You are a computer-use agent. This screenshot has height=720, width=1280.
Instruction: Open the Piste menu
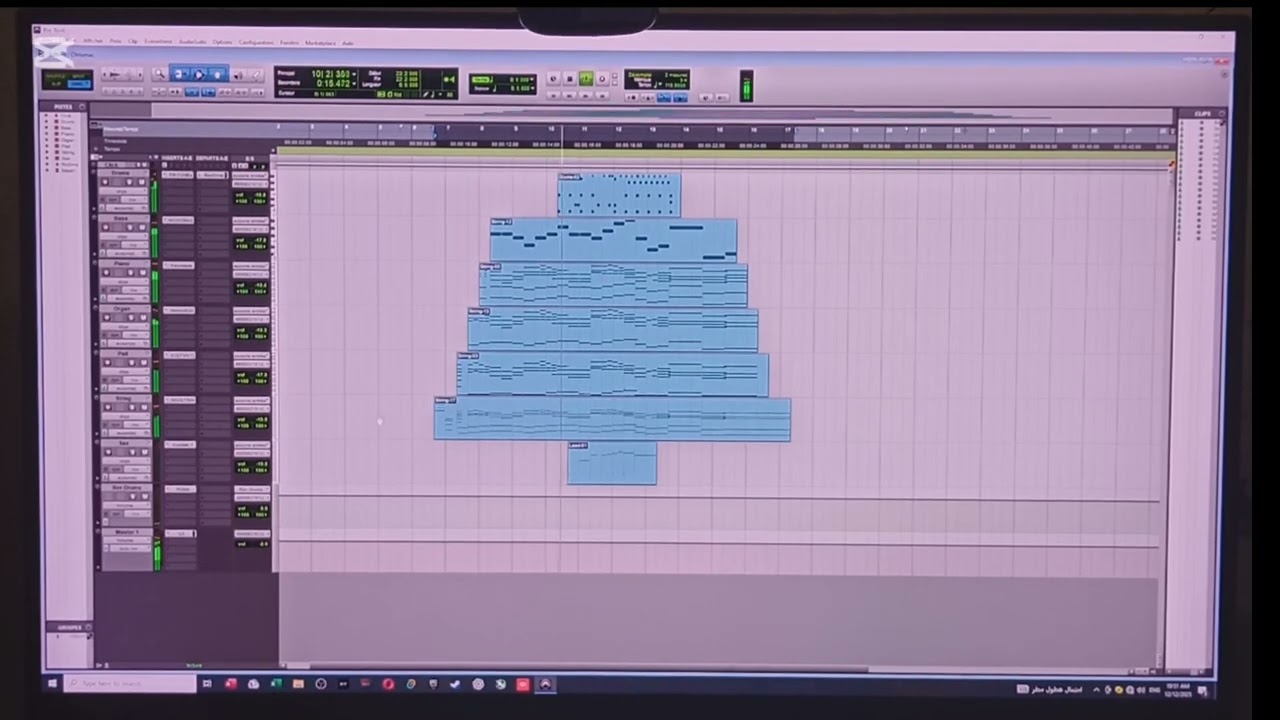pos(116,42)
